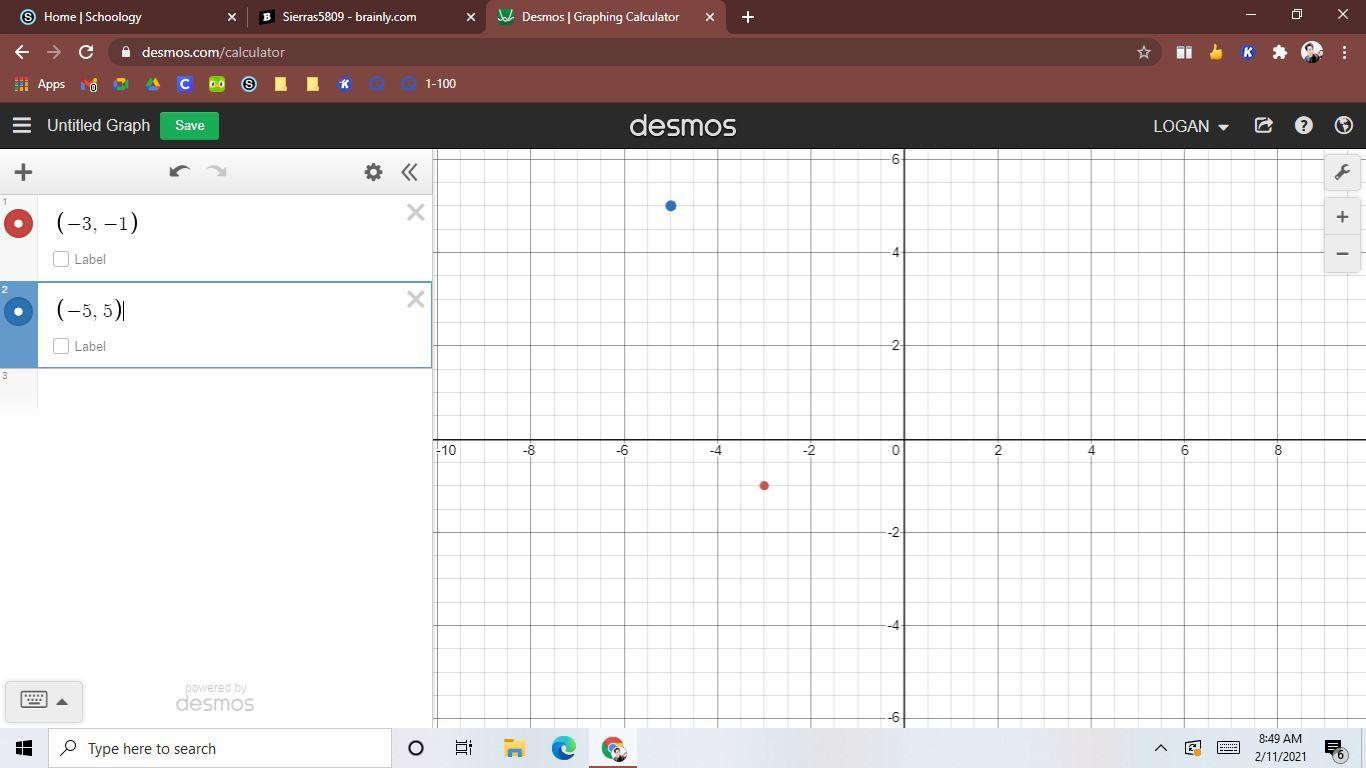Viewport: 1366px width, 768px height.
Task: Switch to the Sierras5809 brainly.com tab
Action: point(349,17)
